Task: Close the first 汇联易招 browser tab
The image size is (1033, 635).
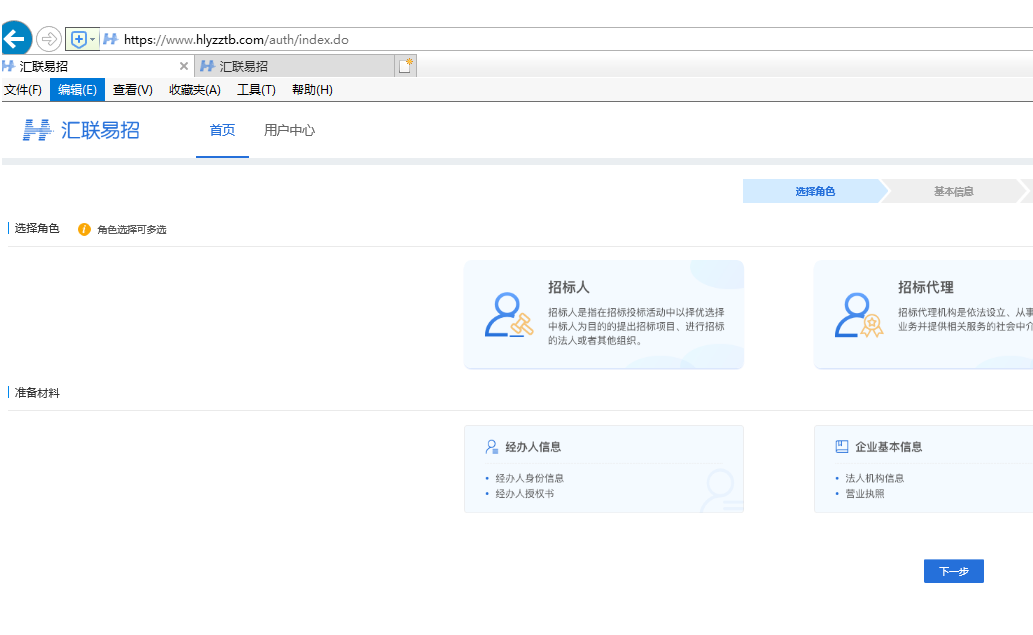Action: (x=183, y=66)
